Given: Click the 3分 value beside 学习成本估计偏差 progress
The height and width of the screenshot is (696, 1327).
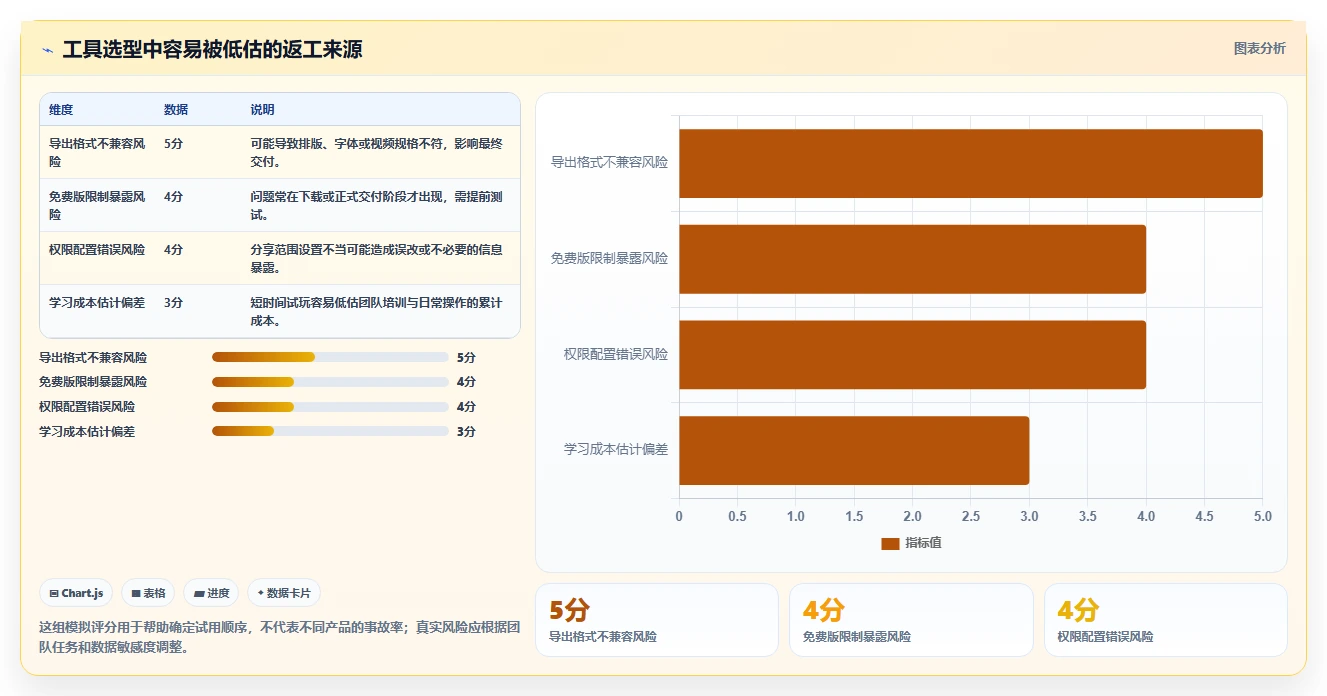Looking at the screenshot, I should pyautogui.click(x=466, y=432).
